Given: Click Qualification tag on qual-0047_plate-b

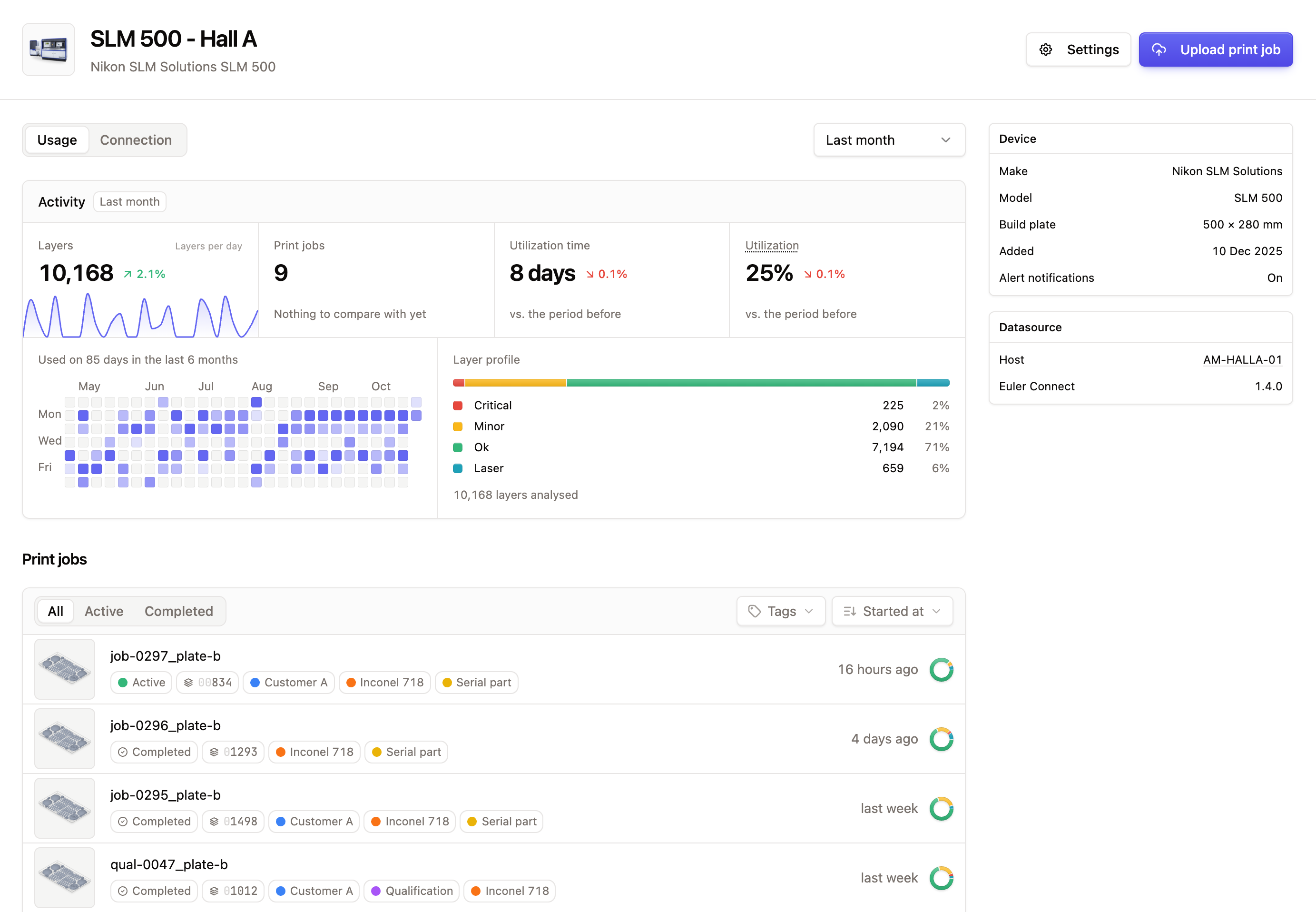Looking at the screenshot, I should point(412,891).
